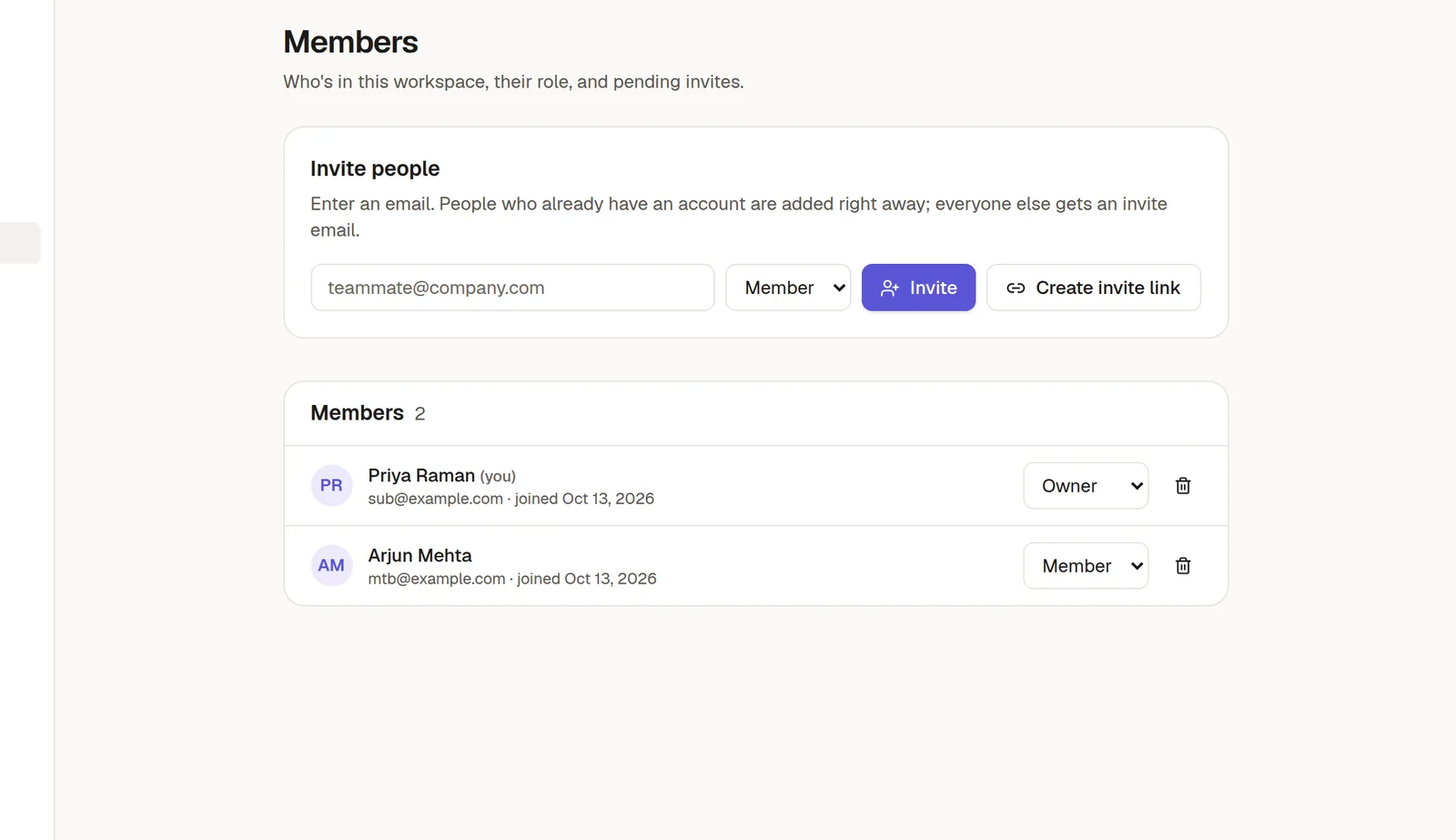This screenshot has height=840, width=1456.
Task: Click mtb@example.com joined date line
Action: click(511, 579)
